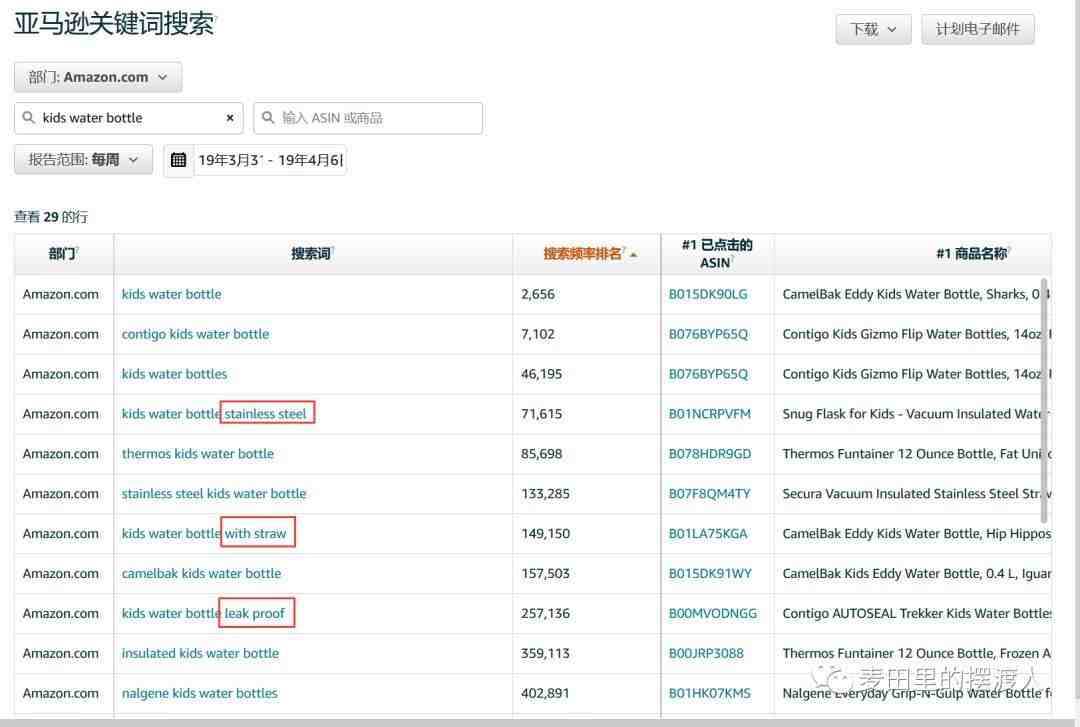This screenshot has height=727, width=1080.
Task: Open ASIN link B076BYP65Q in kids water bottles row
Action: pyautogui.click(x=708, y=374)
